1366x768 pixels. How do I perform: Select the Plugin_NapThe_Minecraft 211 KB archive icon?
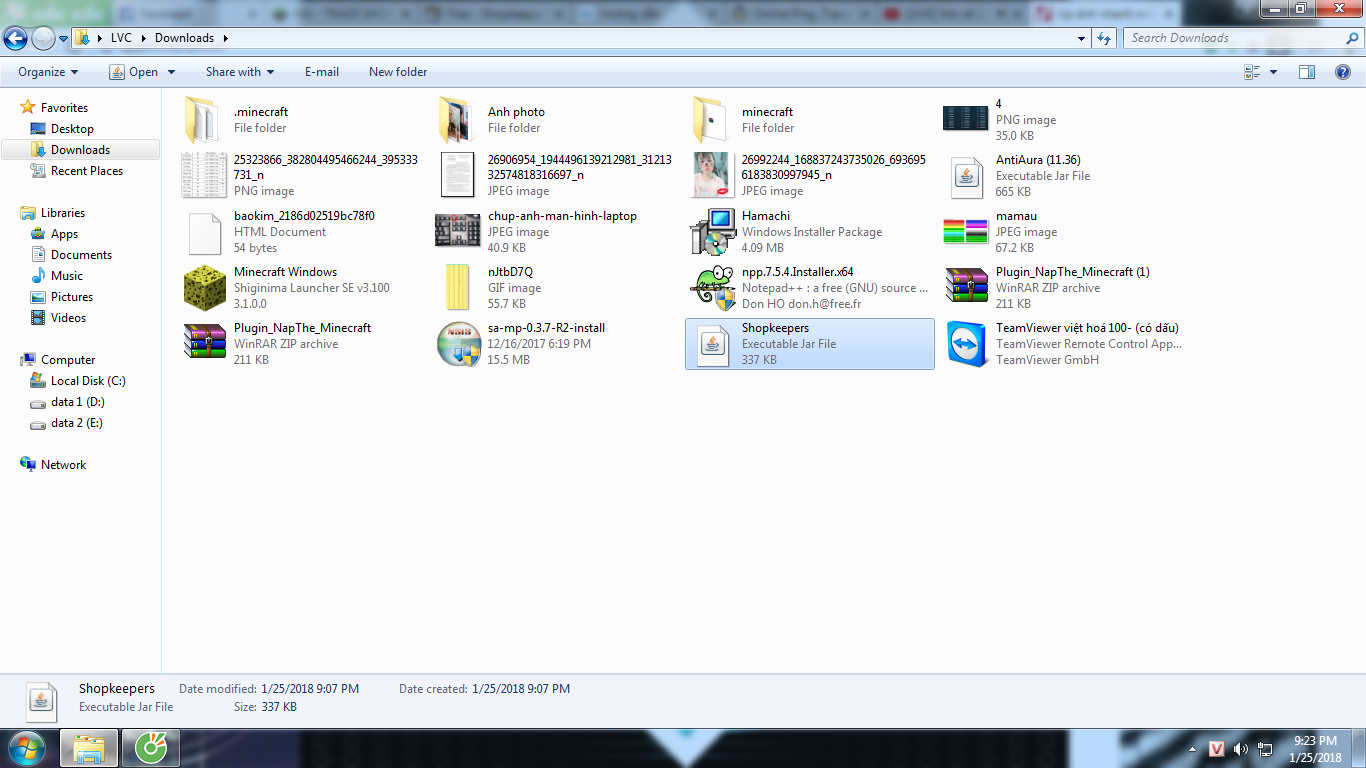click(204, 343)
